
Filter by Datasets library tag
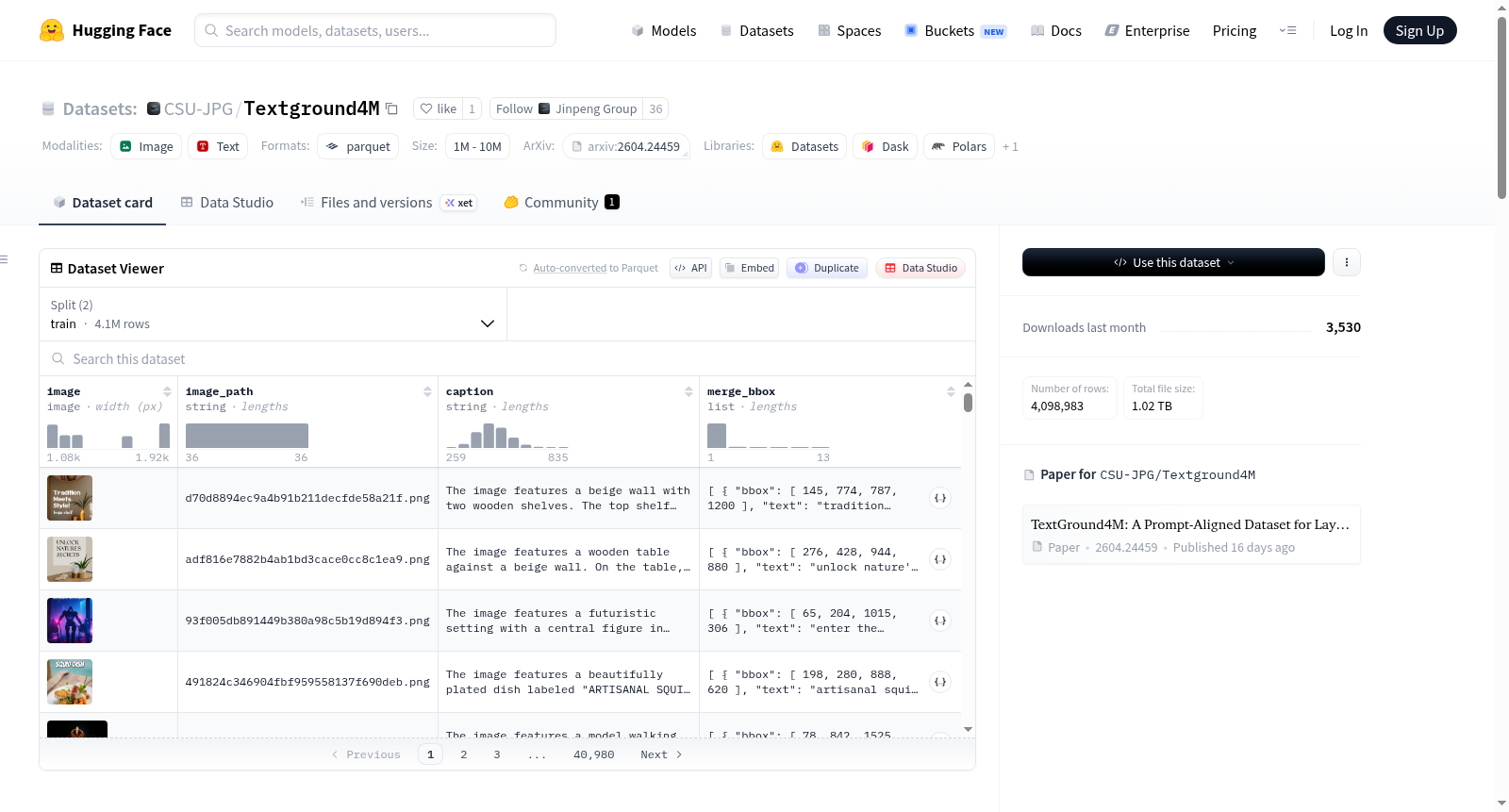click(x=804, y=146)
